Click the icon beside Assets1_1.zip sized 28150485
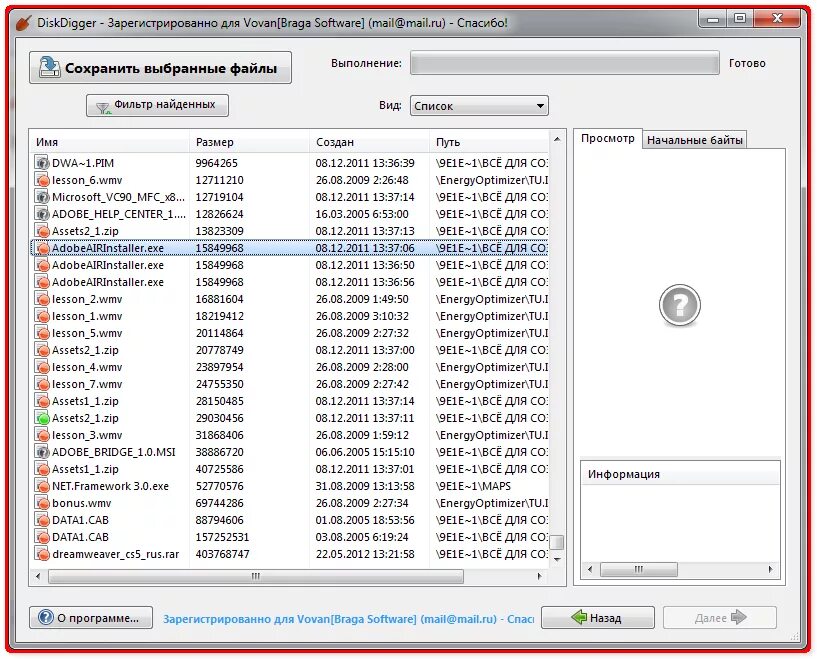 (42, 401)
